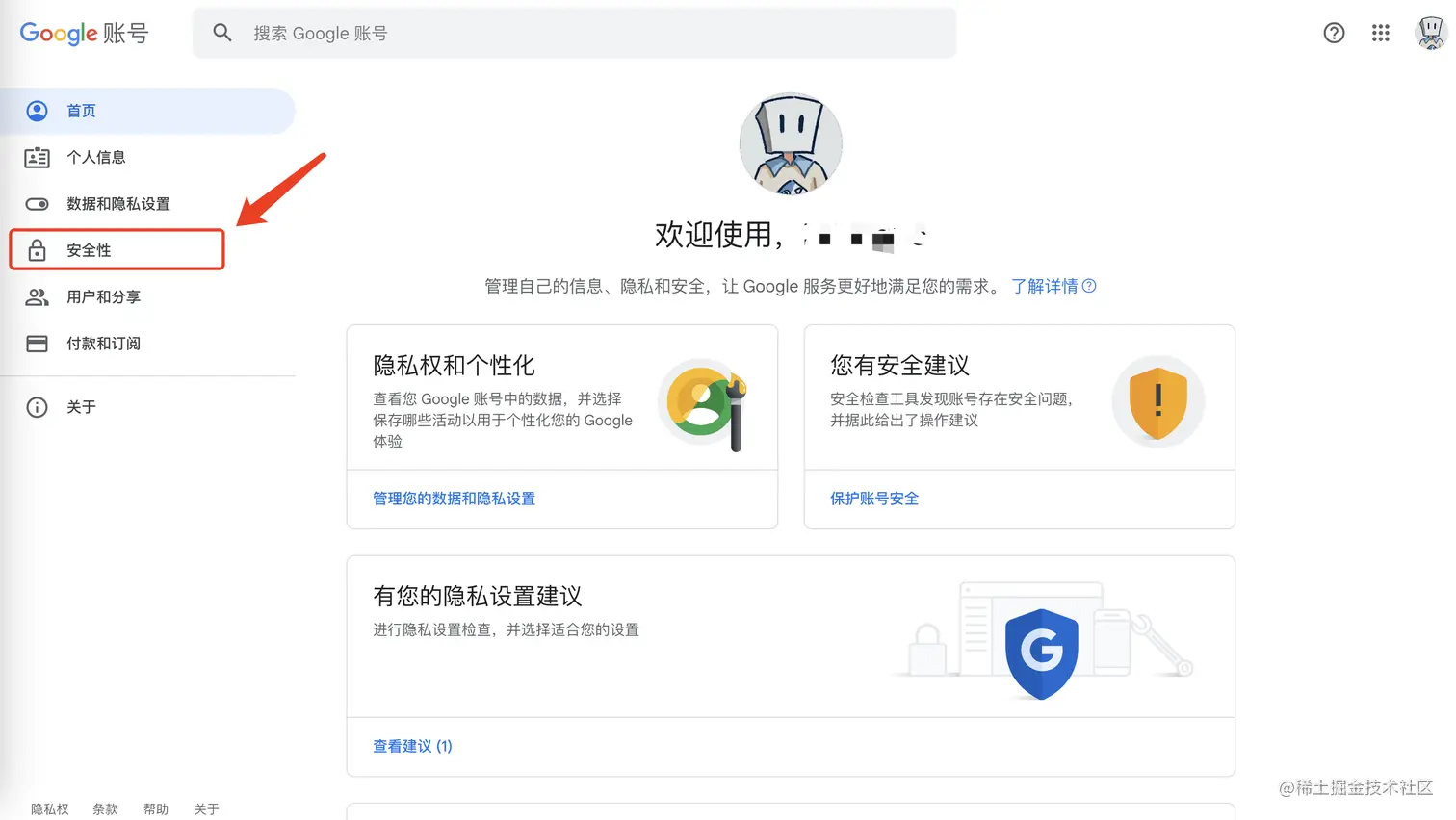Click the privacy personalization illustration icon

[703, 402]
